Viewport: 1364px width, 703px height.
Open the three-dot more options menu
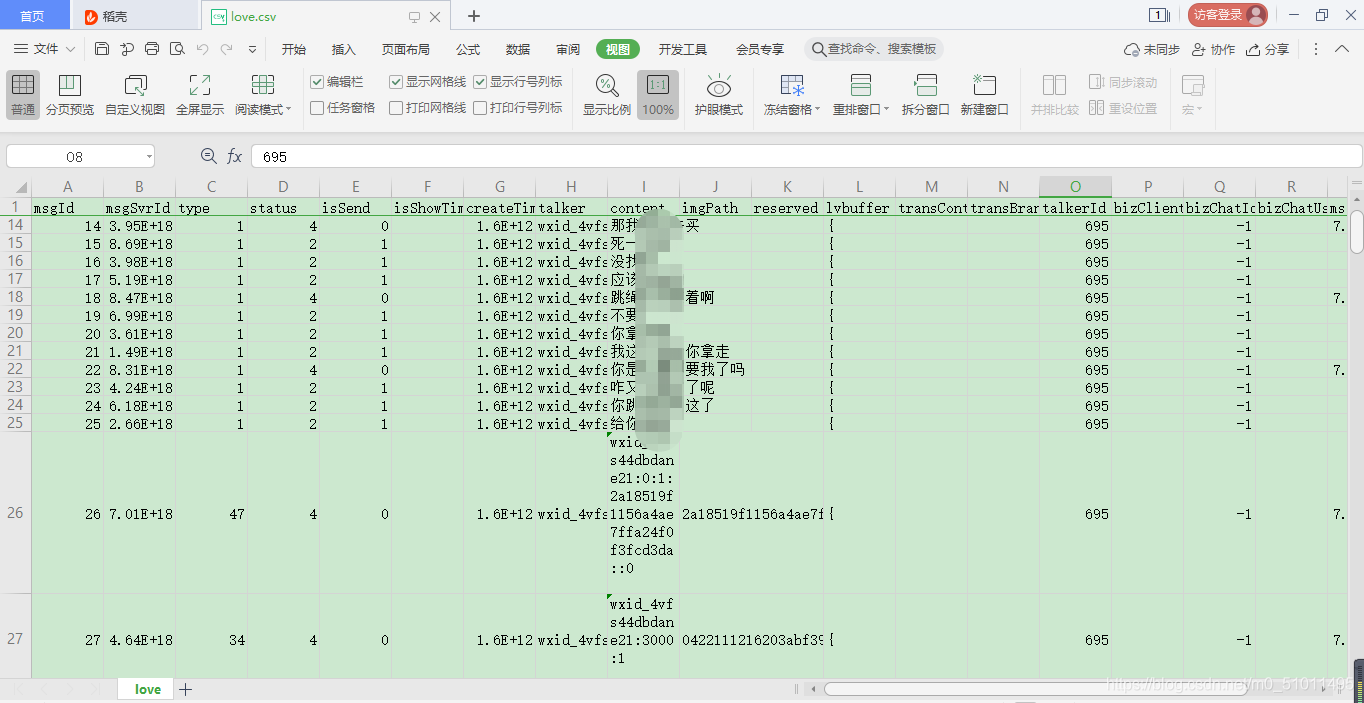1316,49
